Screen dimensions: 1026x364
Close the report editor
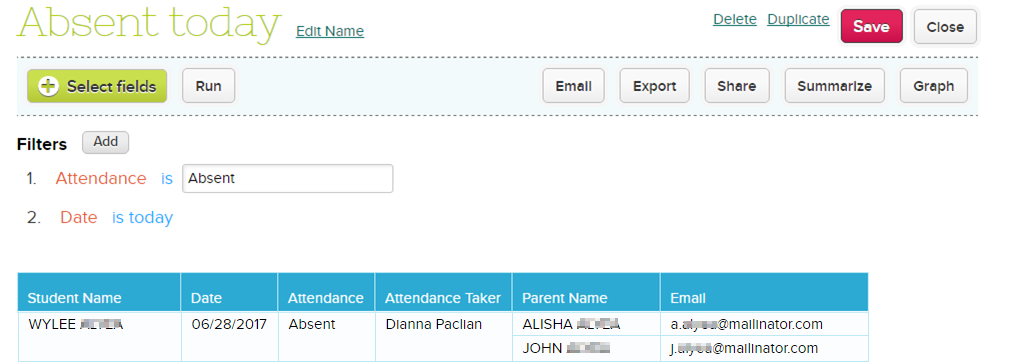945,27
